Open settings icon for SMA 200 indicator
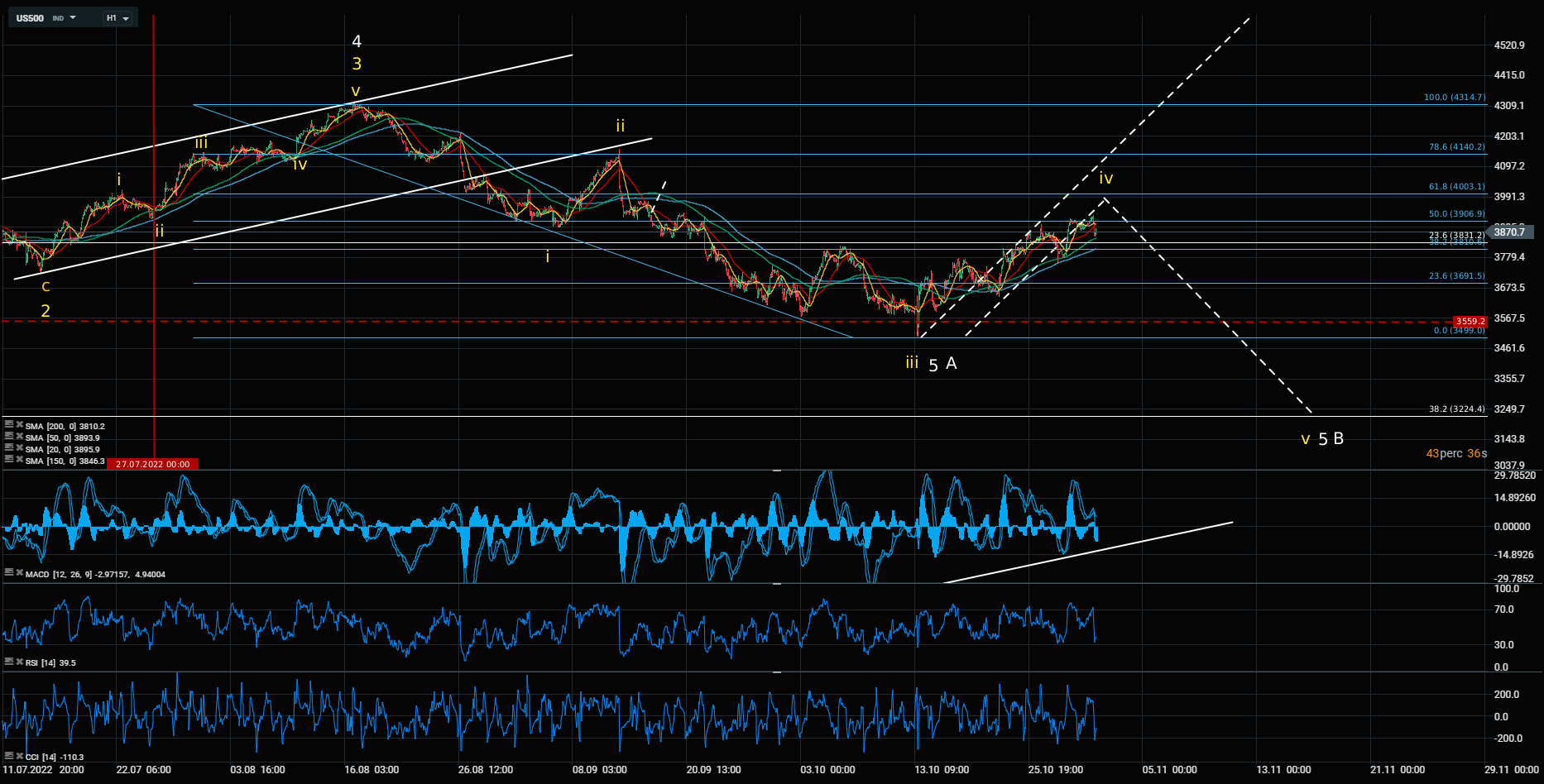Viewport: 1544px width, 784px height. 9,424
